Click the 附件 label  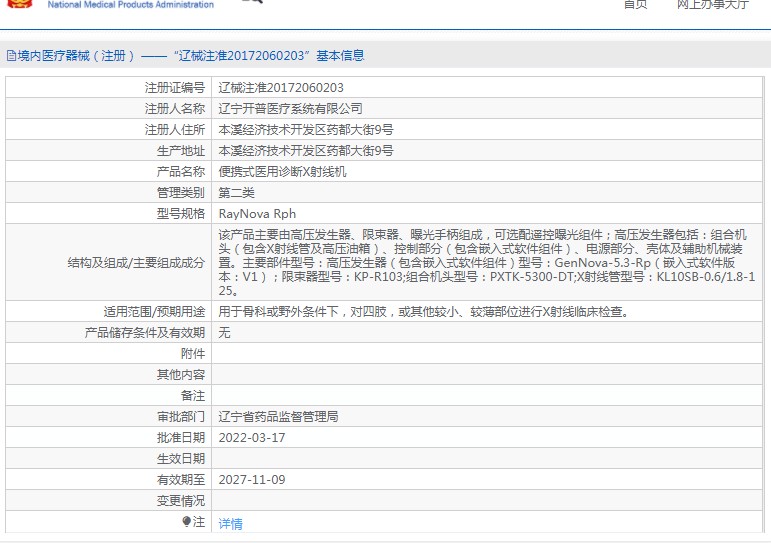point(193,354)
